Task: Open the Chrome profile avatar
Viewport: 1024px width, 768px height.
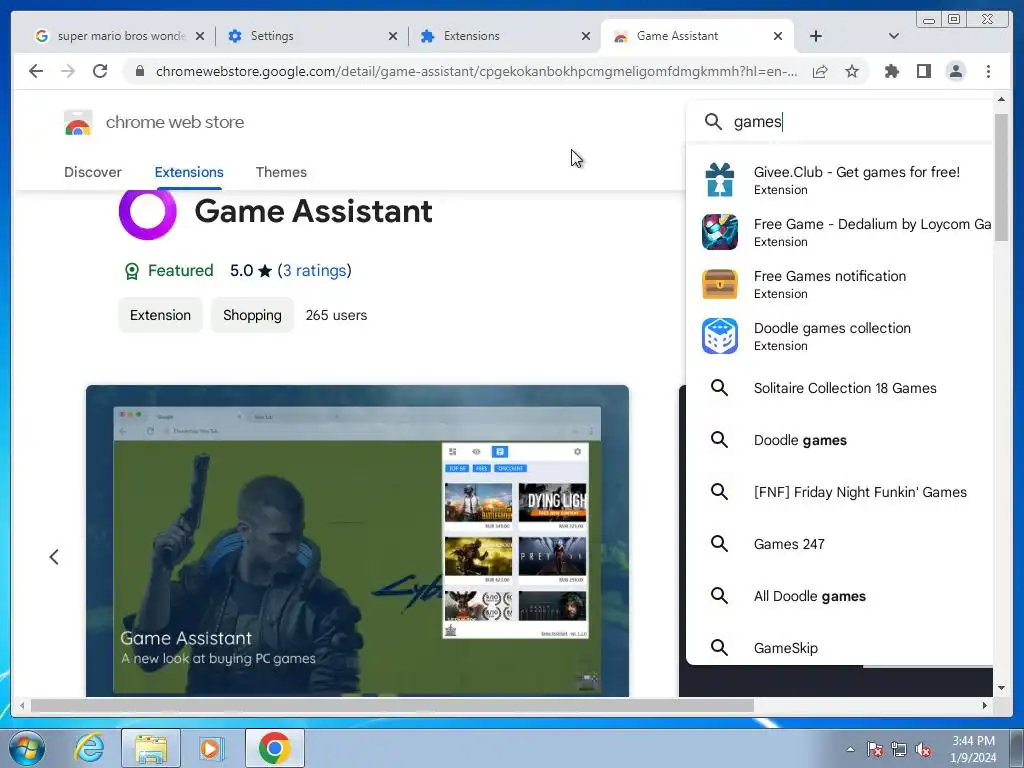Action: (x=955, y=71)
